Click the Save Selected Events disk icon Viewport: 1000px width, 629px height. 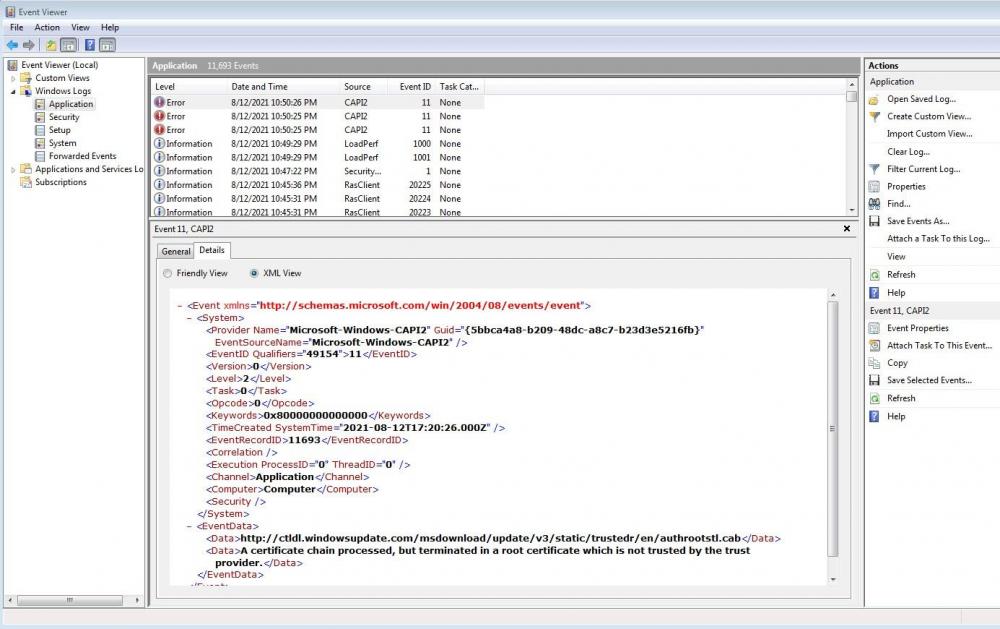coord(875,380)
